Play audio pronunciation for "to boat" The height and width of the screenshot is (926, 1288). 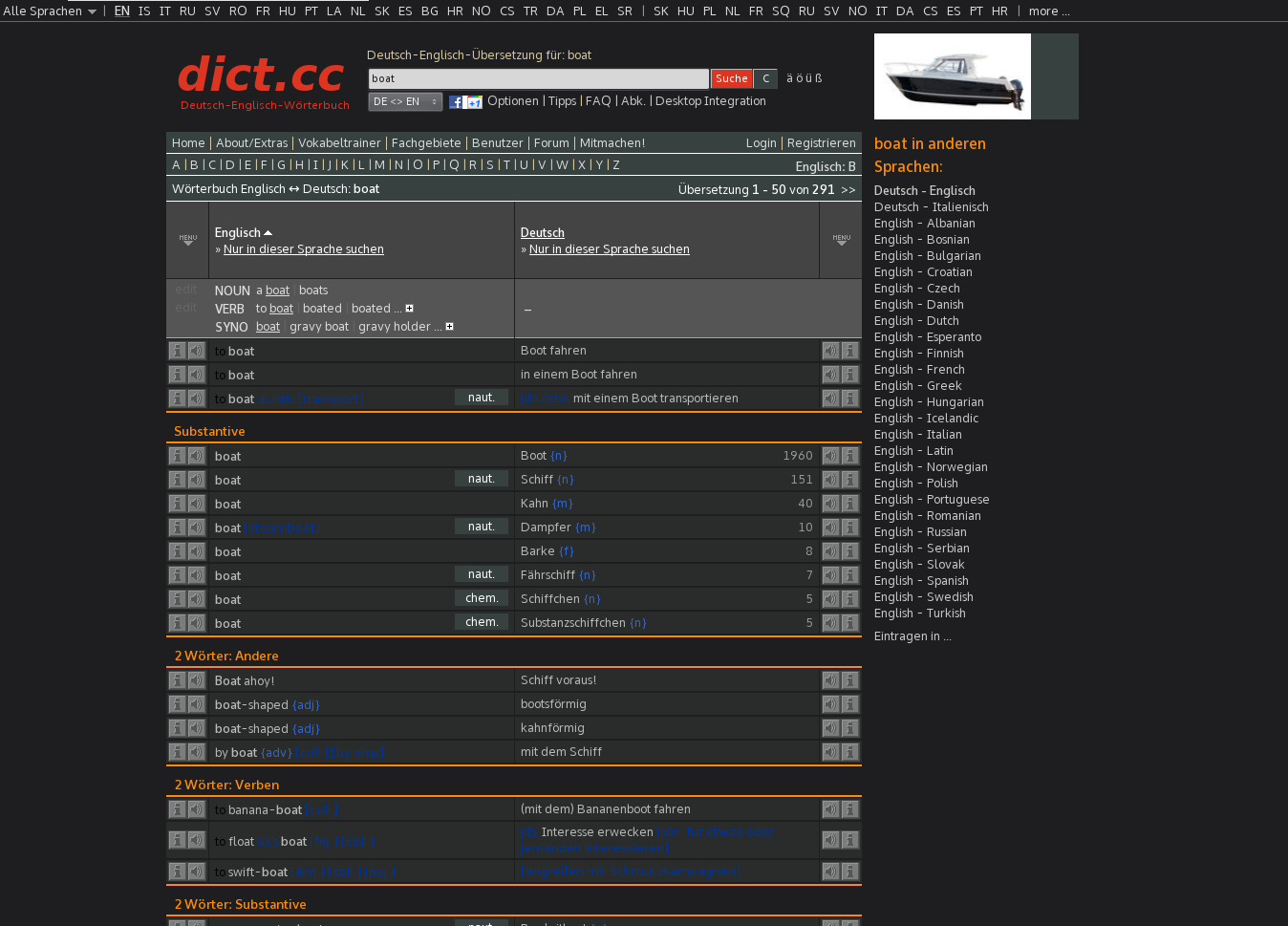(197, 351)
